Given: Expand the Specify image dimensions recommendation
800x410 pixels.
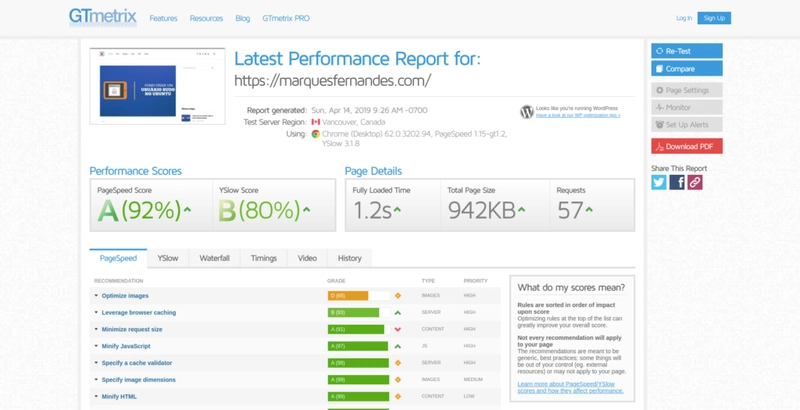Looking at the screenshot, I should coord(138,380).
